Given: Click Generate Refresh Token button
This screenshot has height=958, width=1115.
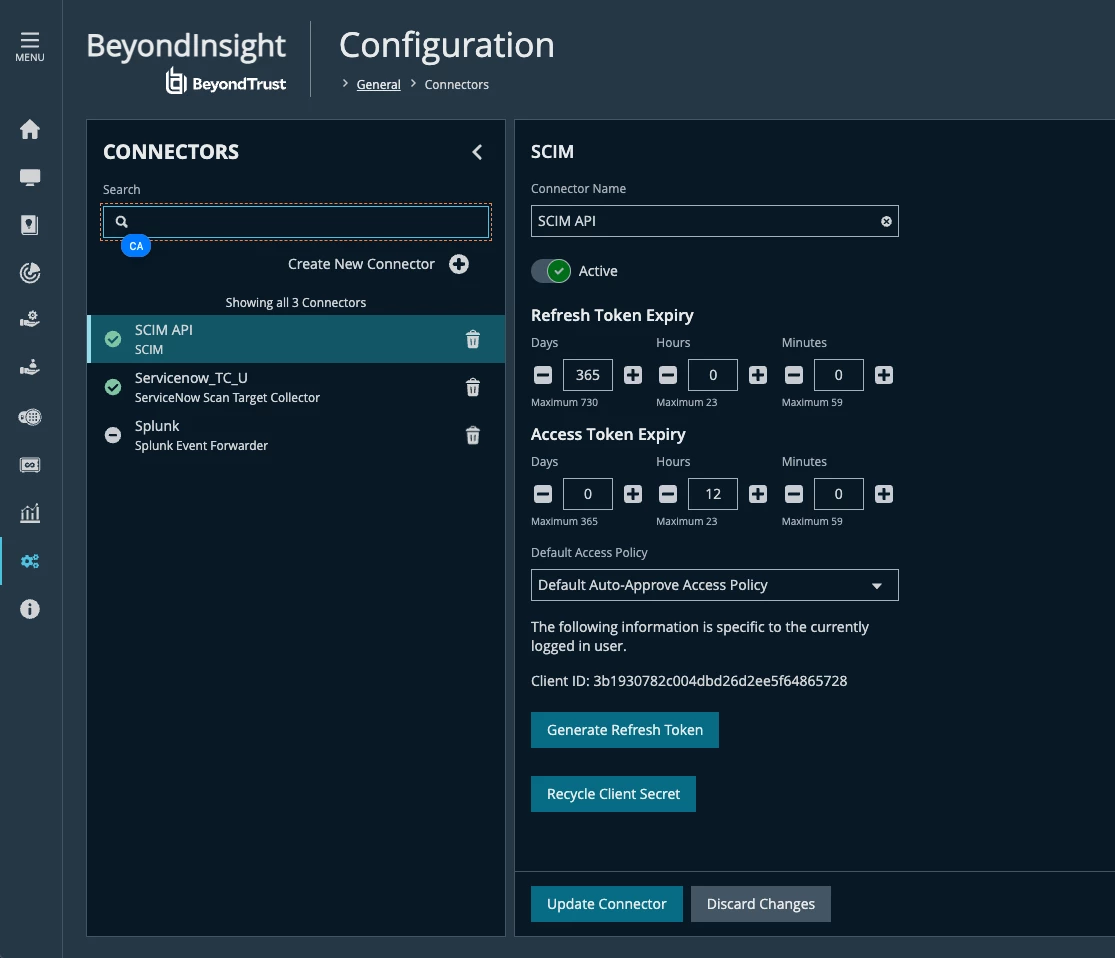Looking at the screenshot, I should point(624,730).
